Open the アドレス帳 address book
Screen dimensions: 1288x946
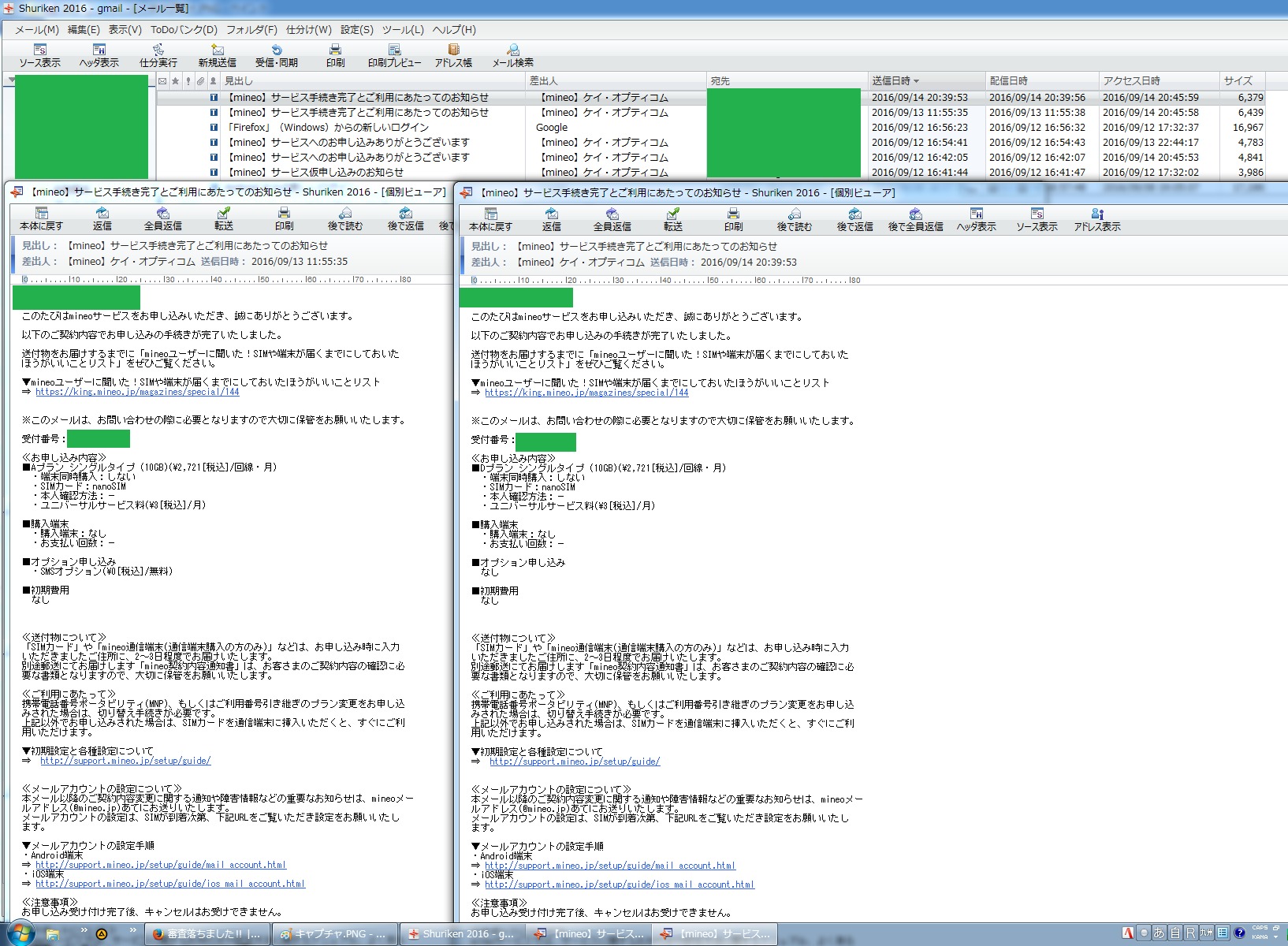click(x=453, y=55)
